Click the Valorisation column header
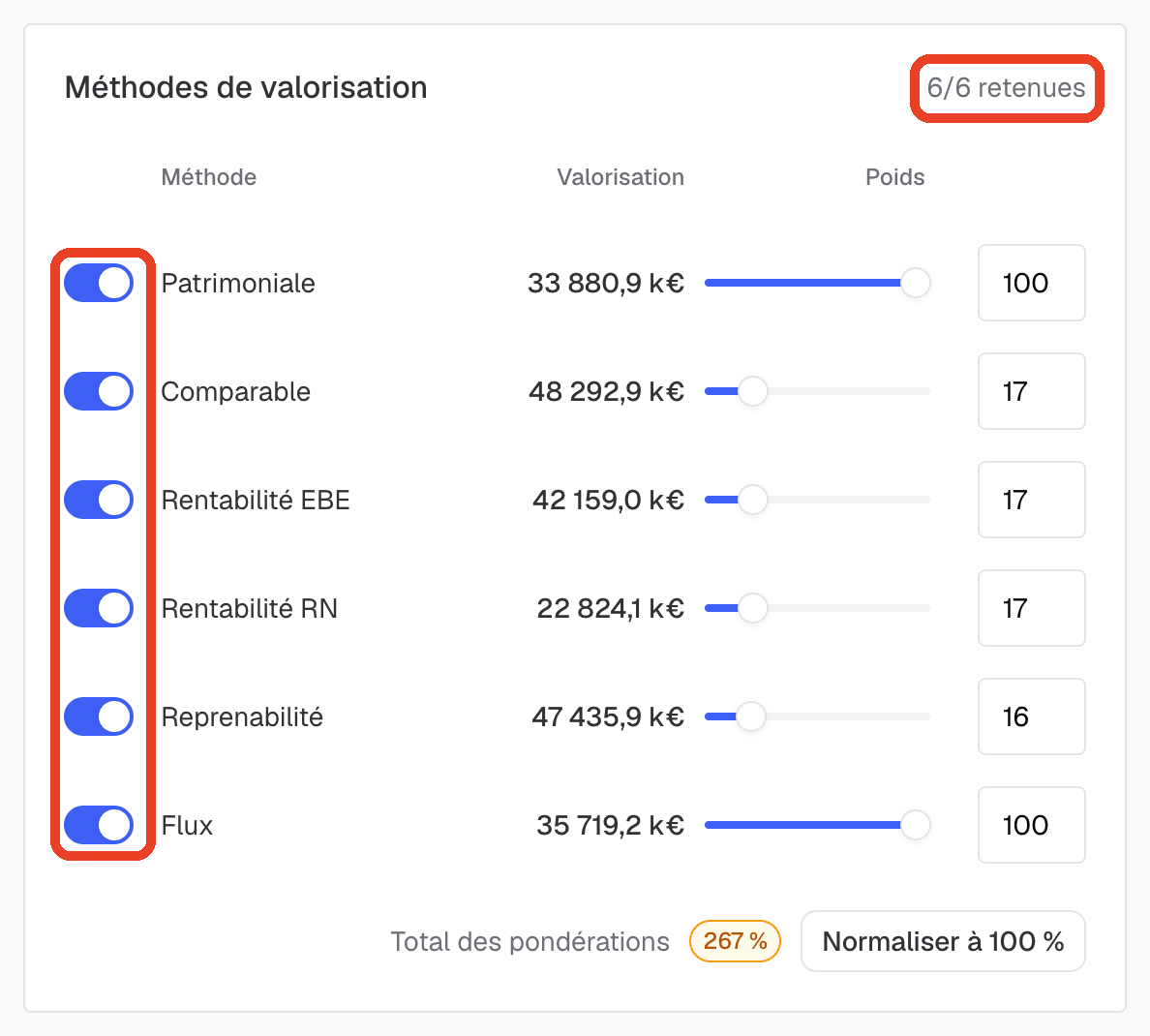The width and height of the screenshot is (1150, 1036). pyautogui.click(x=620, y=177)
